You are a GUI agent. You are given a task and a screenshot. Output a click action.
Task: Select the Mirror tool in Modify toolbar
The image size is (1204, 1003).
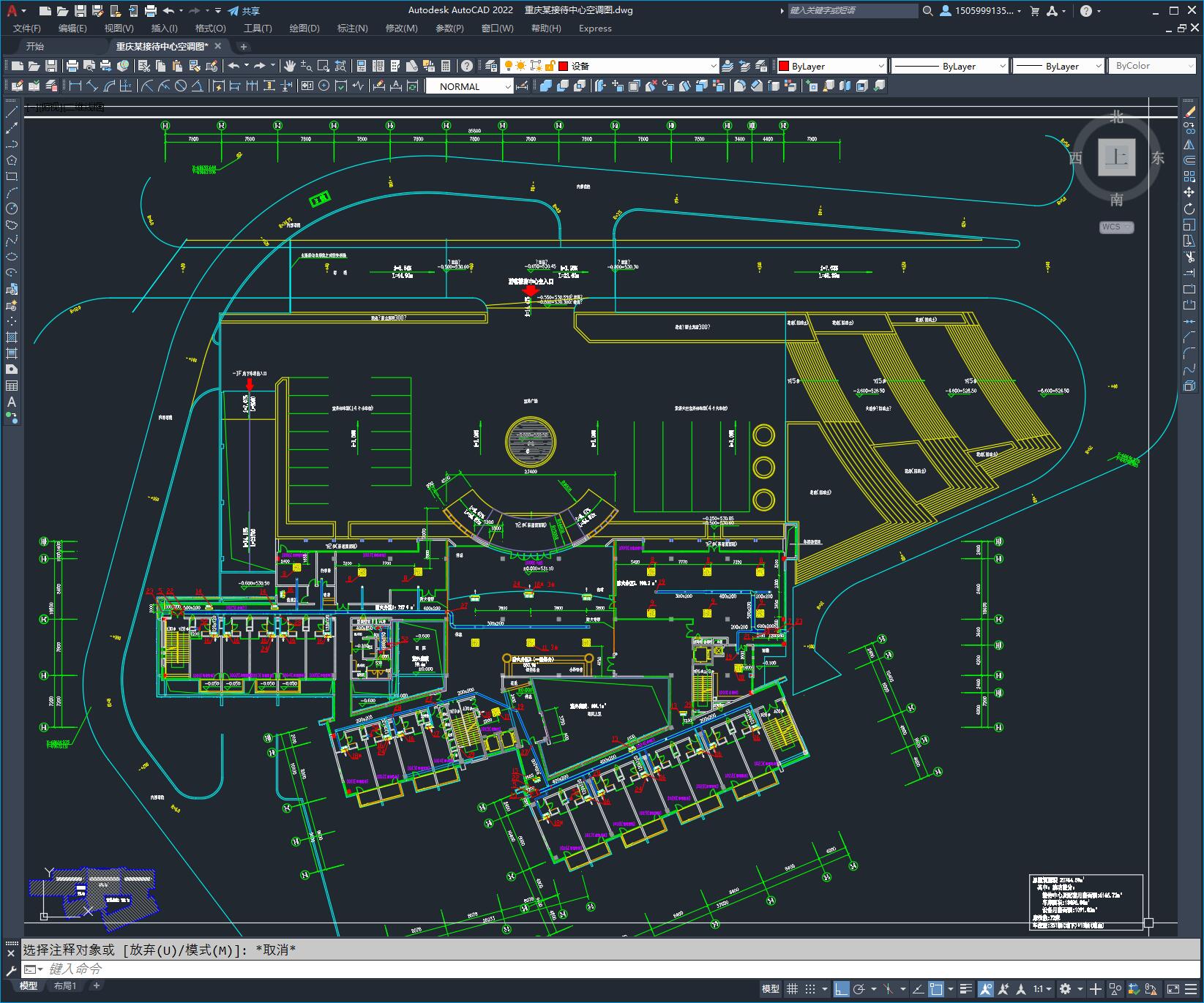point(1189,144)
